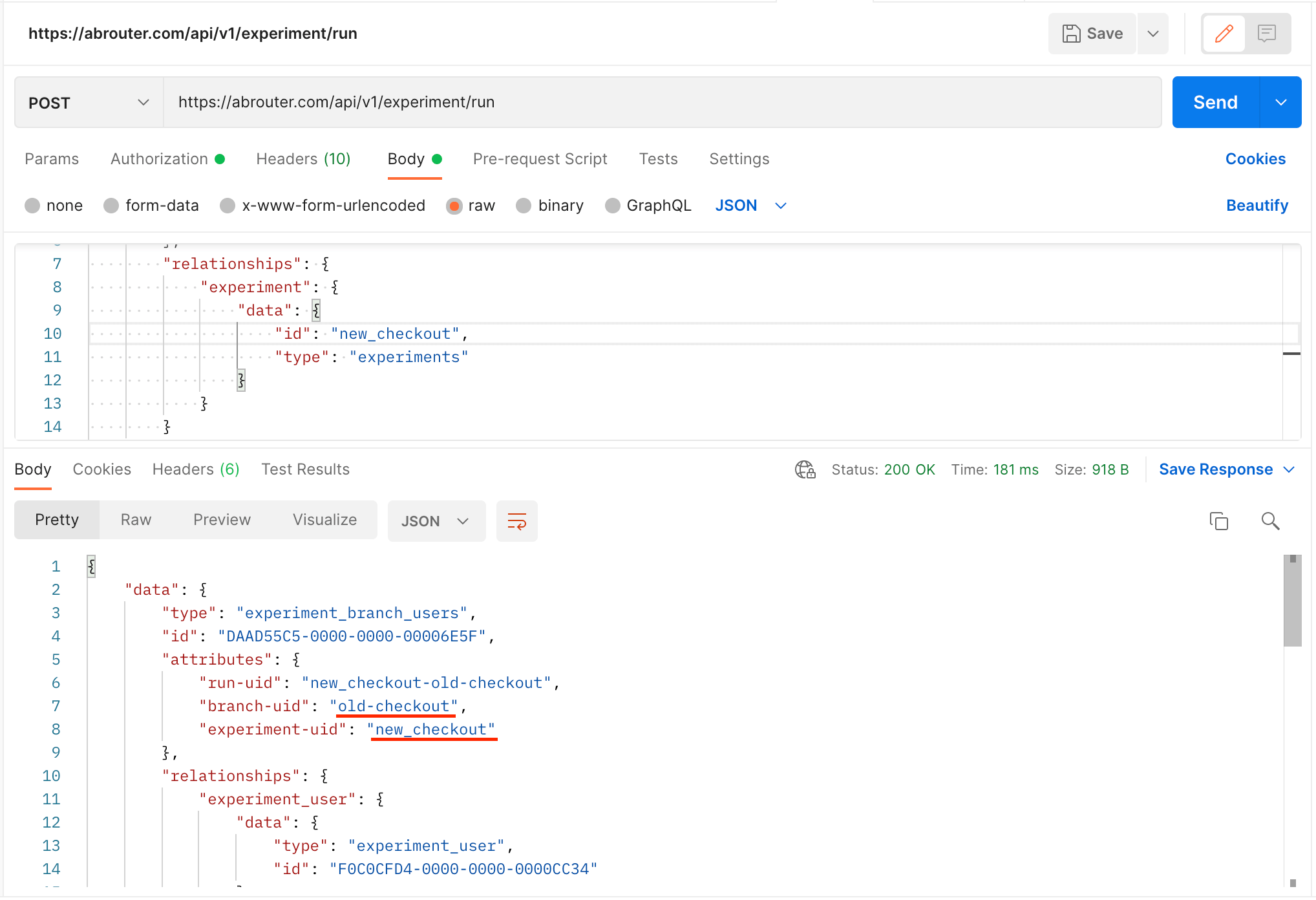Image resolution: width=1316 pixels, height=900 pixels.
Task: Choose the binary body option
Action: [x=524, y=206]
